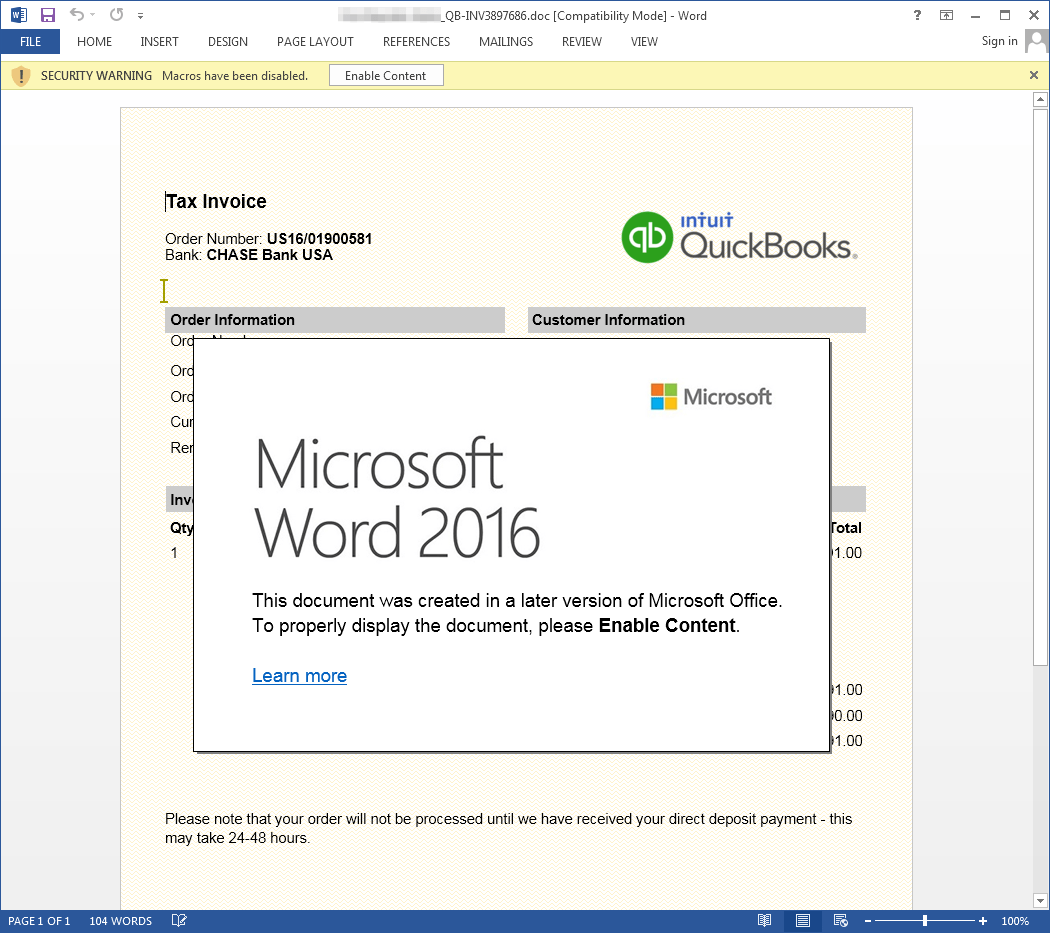Screen dimensions: 1050x933
Task: Click the Repeat/Redo icon
Action: (117, 15)
